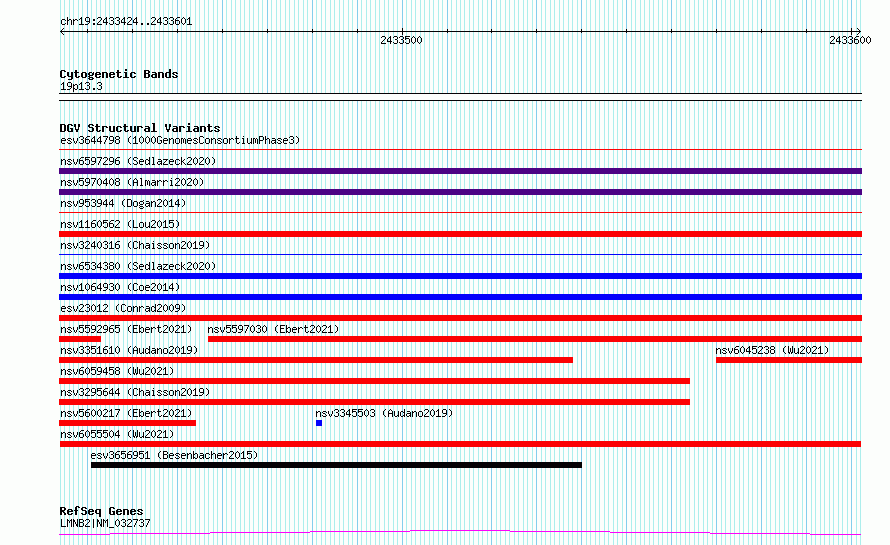Open variant nsv3295644 (Chaisson2019) label

click(135, 392)
